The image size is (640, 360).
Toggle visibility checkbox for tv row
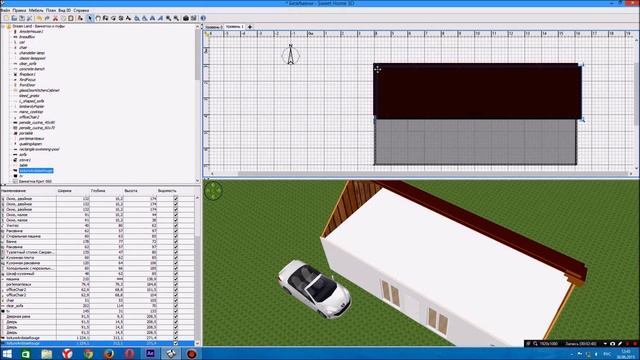tap(176, 311)
